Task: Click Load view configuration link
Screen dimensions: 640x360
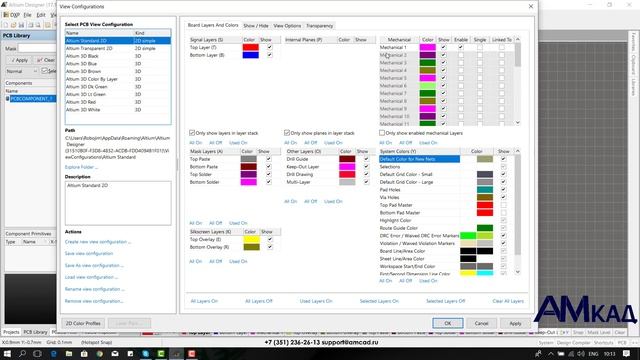Action: pos(91,277)
